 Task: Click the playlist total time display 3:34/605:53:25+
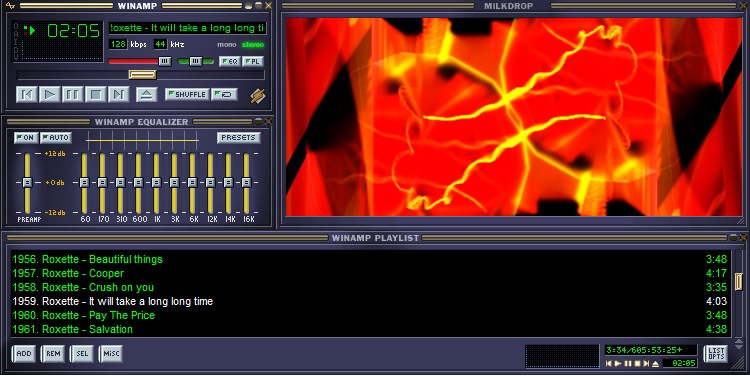pyautogui.click(x=651, y=350)
